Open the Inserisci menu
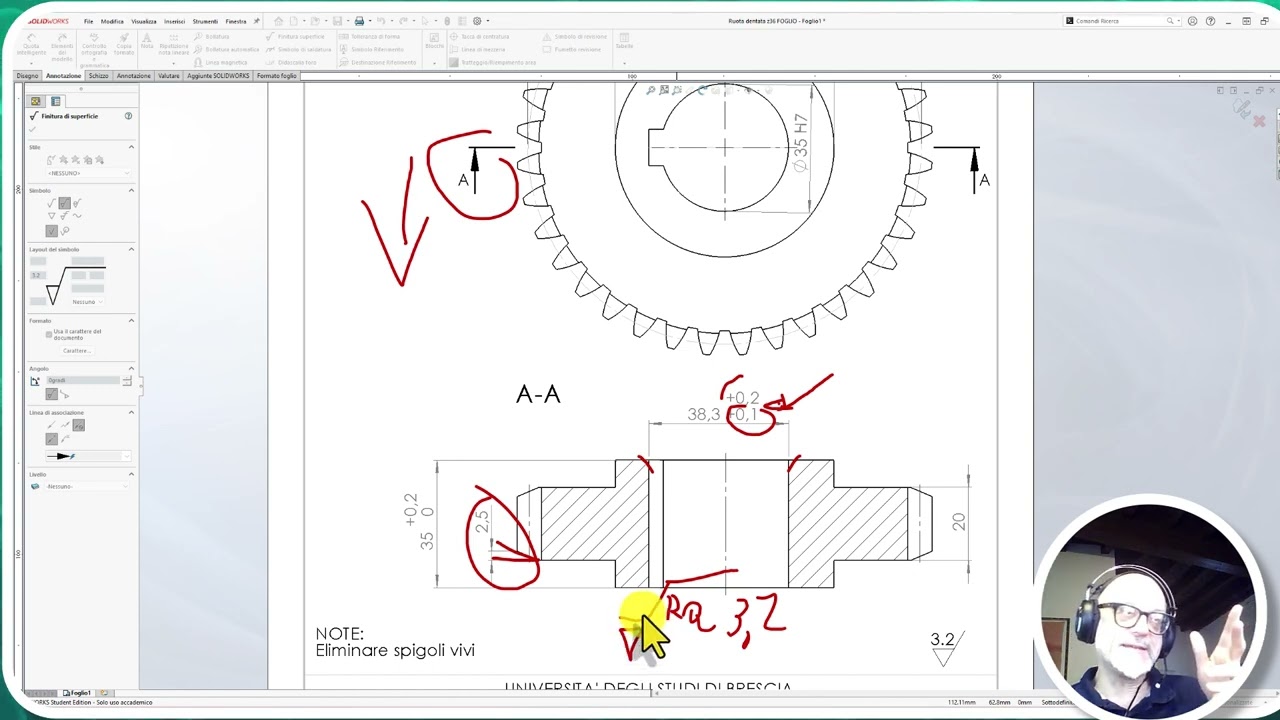Screen dimensions: 1280x720 (x=175, y=21)
